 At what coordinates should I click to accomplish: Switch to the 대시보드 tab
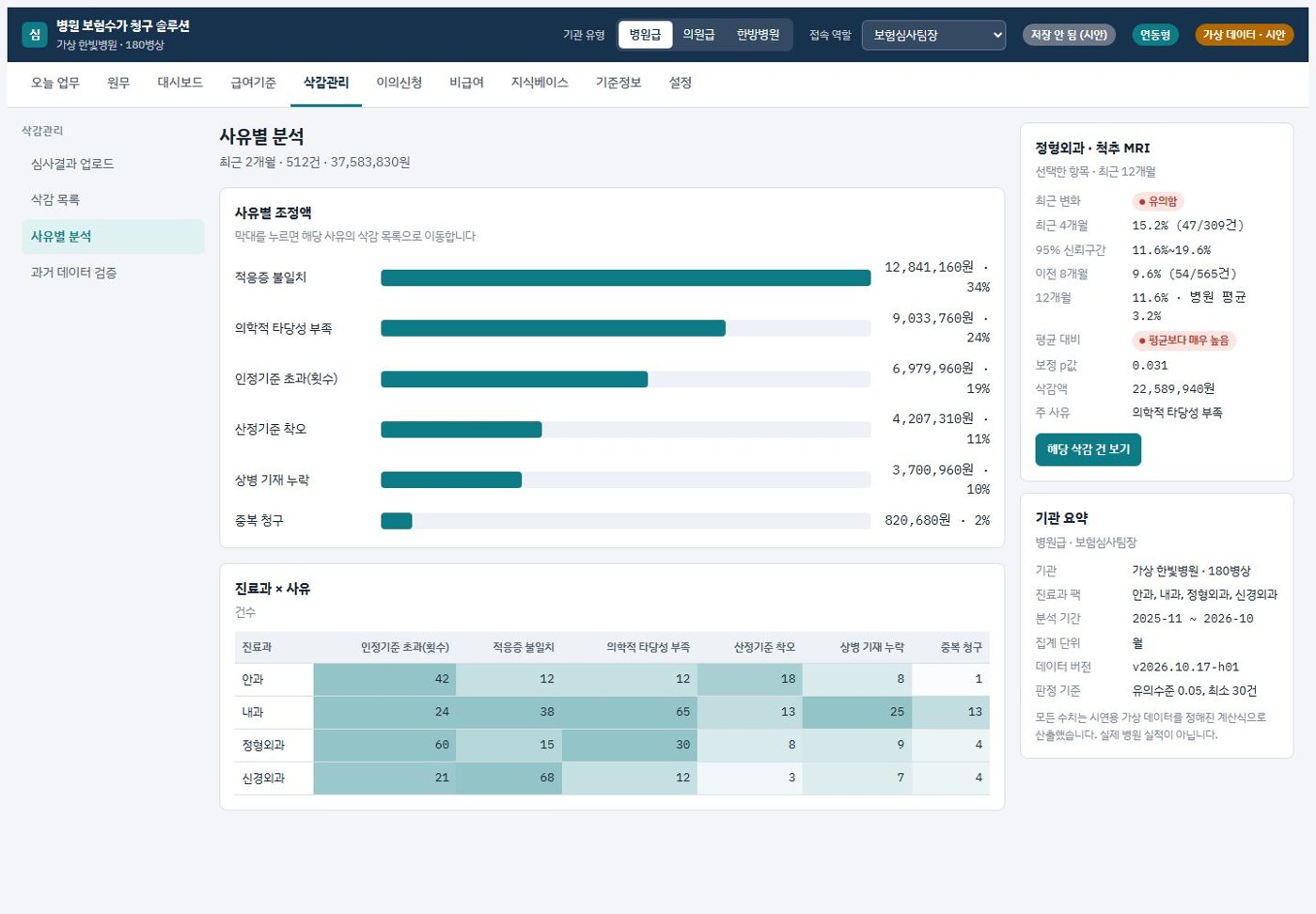(180, 83)
